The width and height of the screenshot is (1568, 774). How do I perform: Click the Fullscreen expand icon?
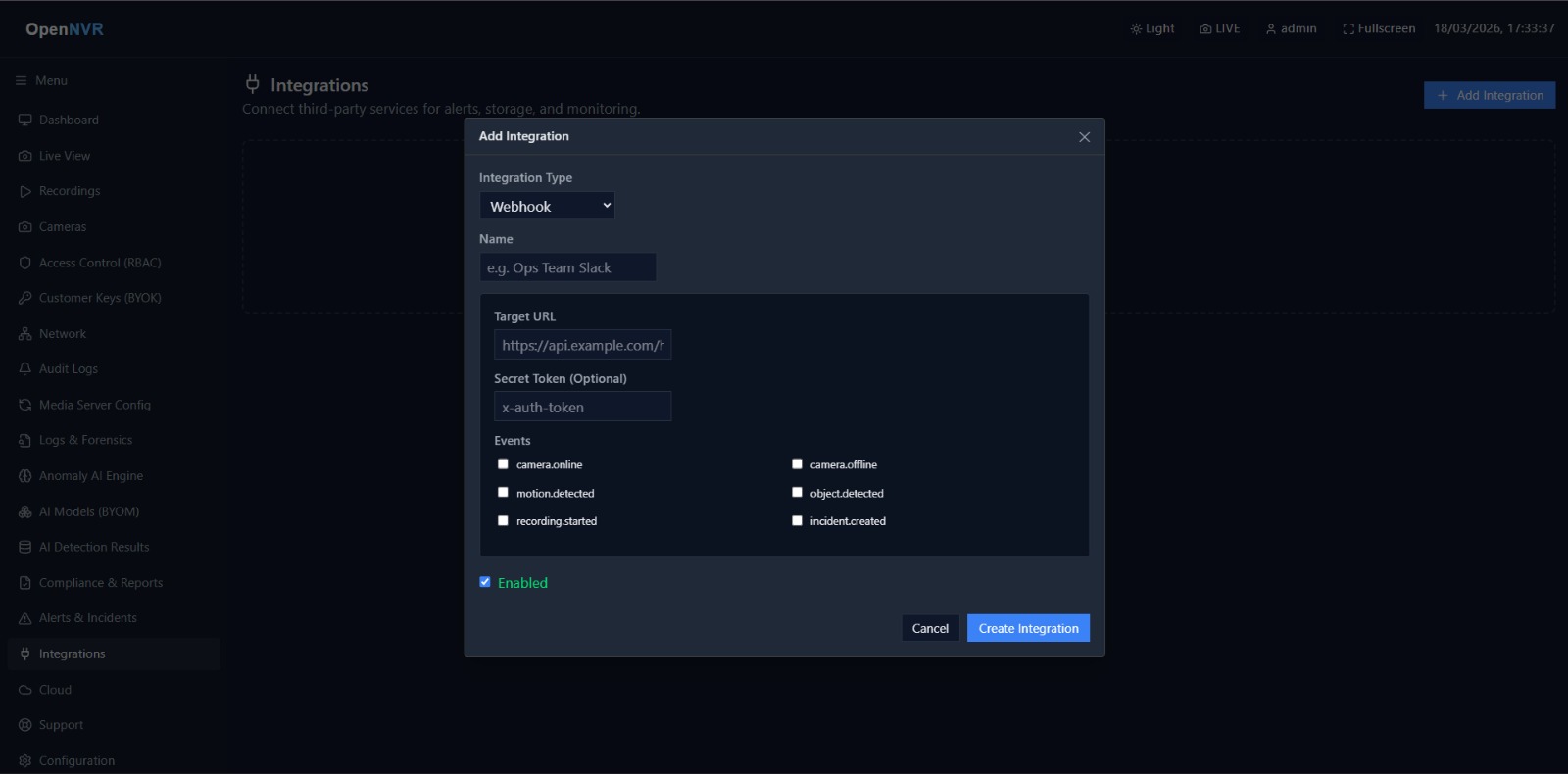tap(1348, 29)
